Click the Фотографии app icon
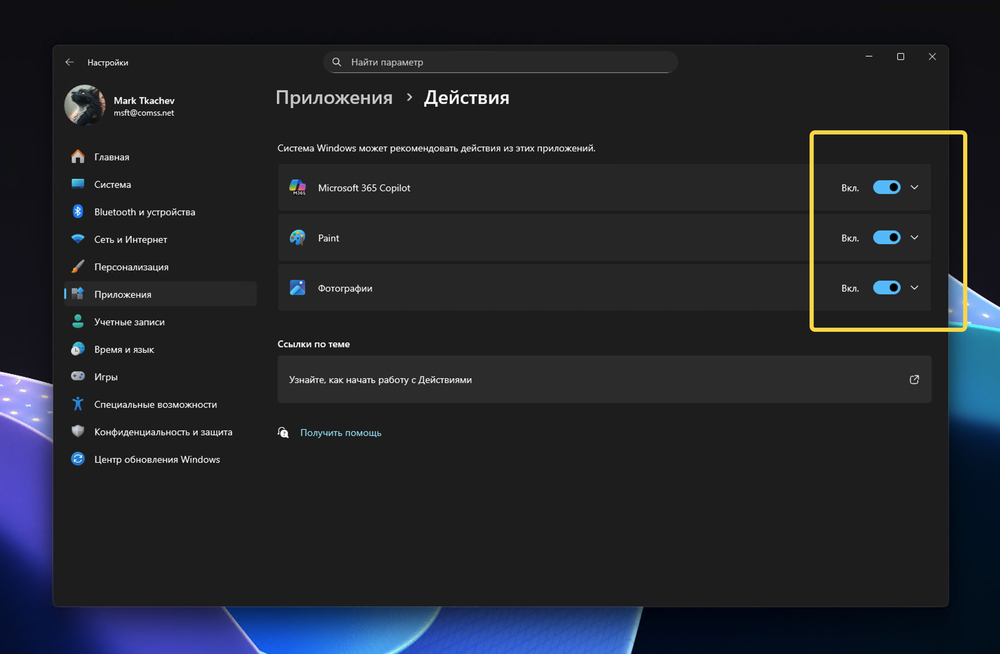 [297, 287]
